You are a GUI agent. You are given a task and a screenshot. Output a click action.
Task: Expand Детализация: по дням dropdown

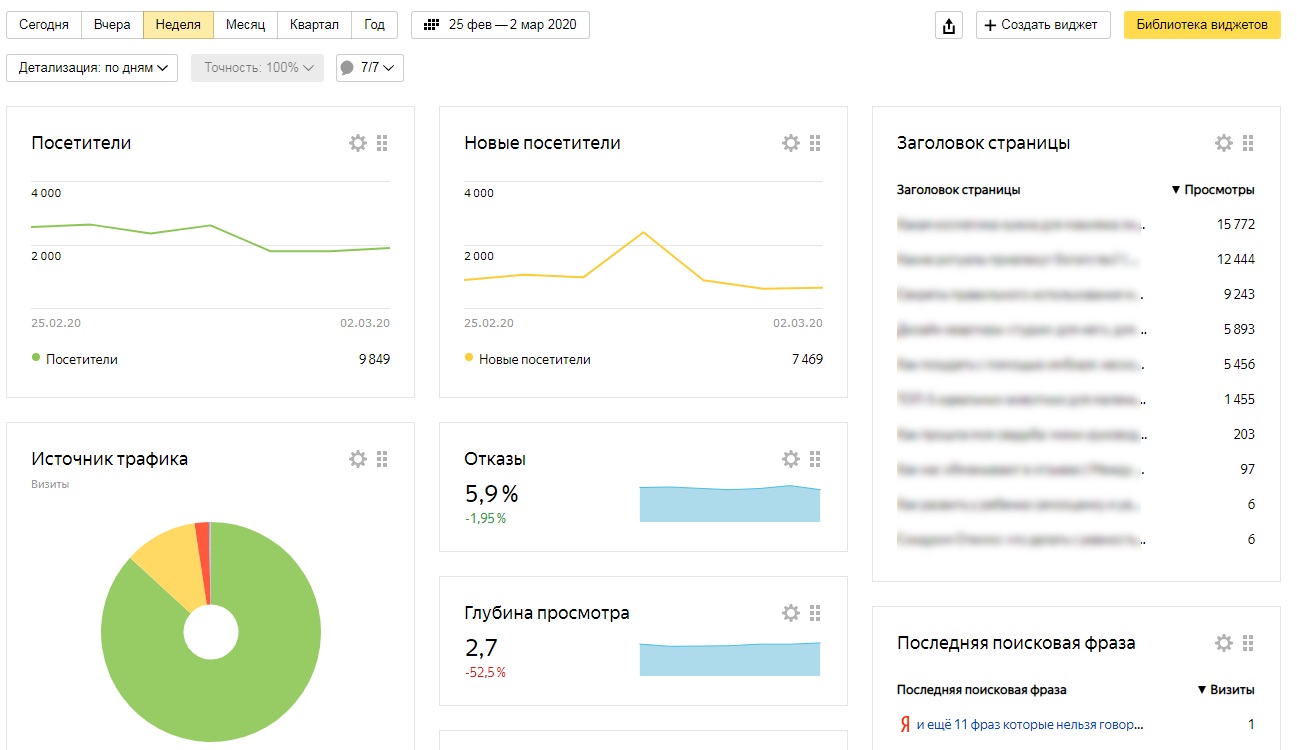(x=92, y=68)
